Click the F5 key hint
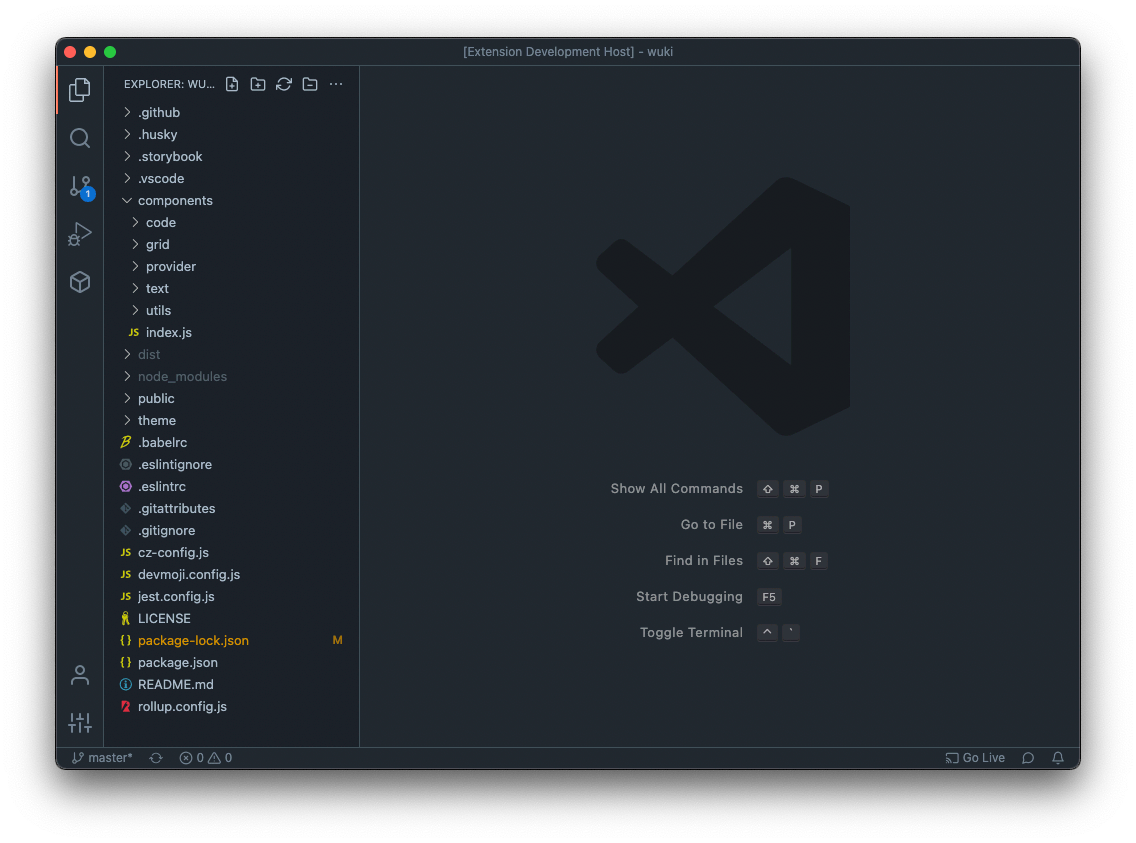The width and height of the screenshot is (1136, 843). [x=769, y=597]
